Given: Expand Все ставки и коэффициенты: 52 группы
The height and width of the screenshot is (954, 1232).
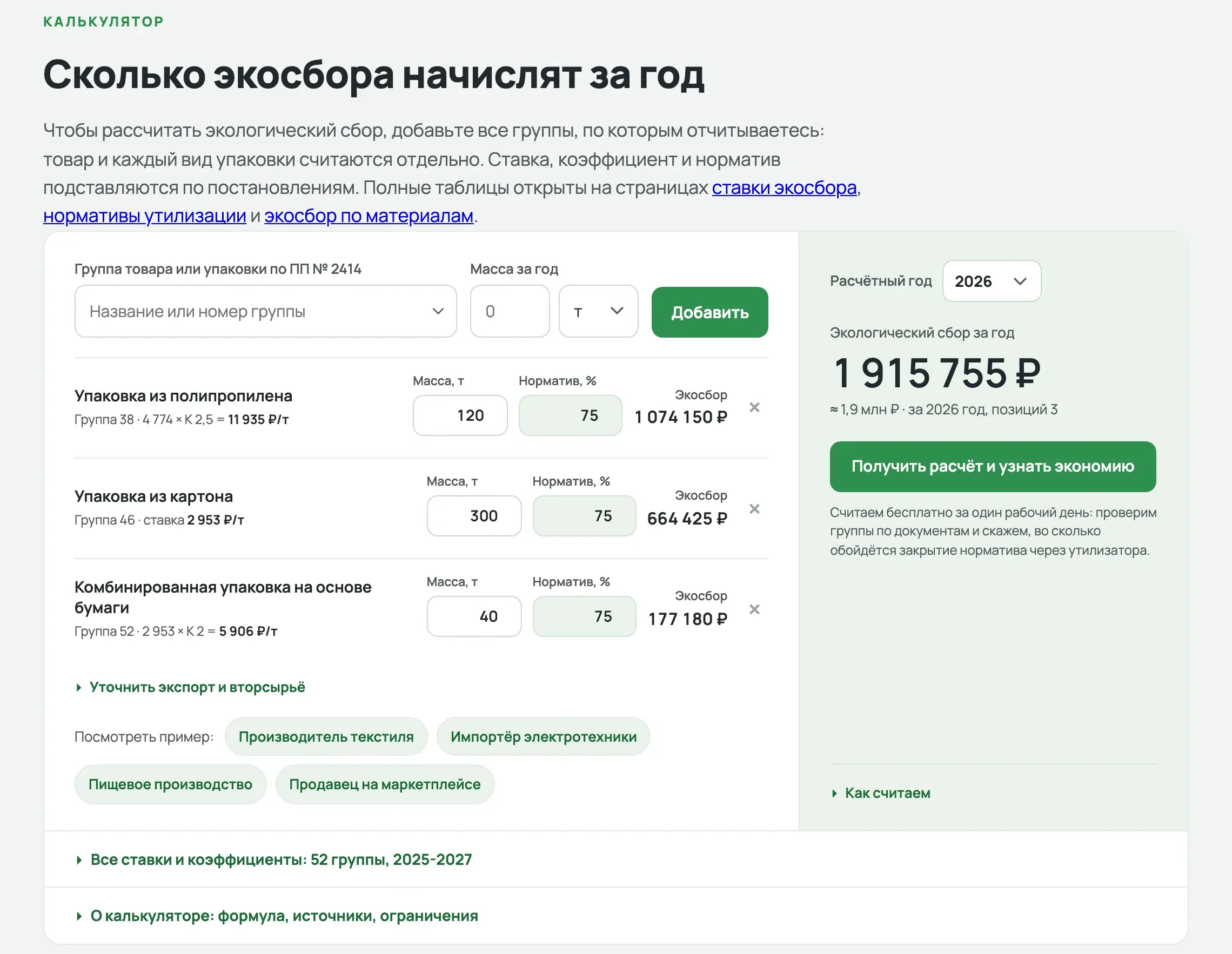Looking at the screenshot, I should click(x=274, y=860).
